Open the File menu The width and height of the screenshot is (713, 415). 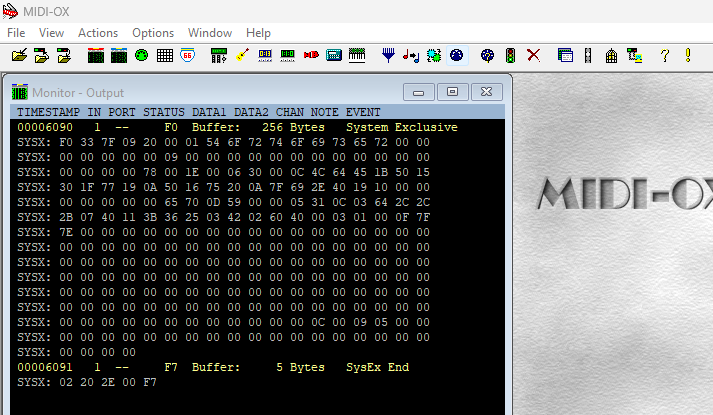coord(16,33)
